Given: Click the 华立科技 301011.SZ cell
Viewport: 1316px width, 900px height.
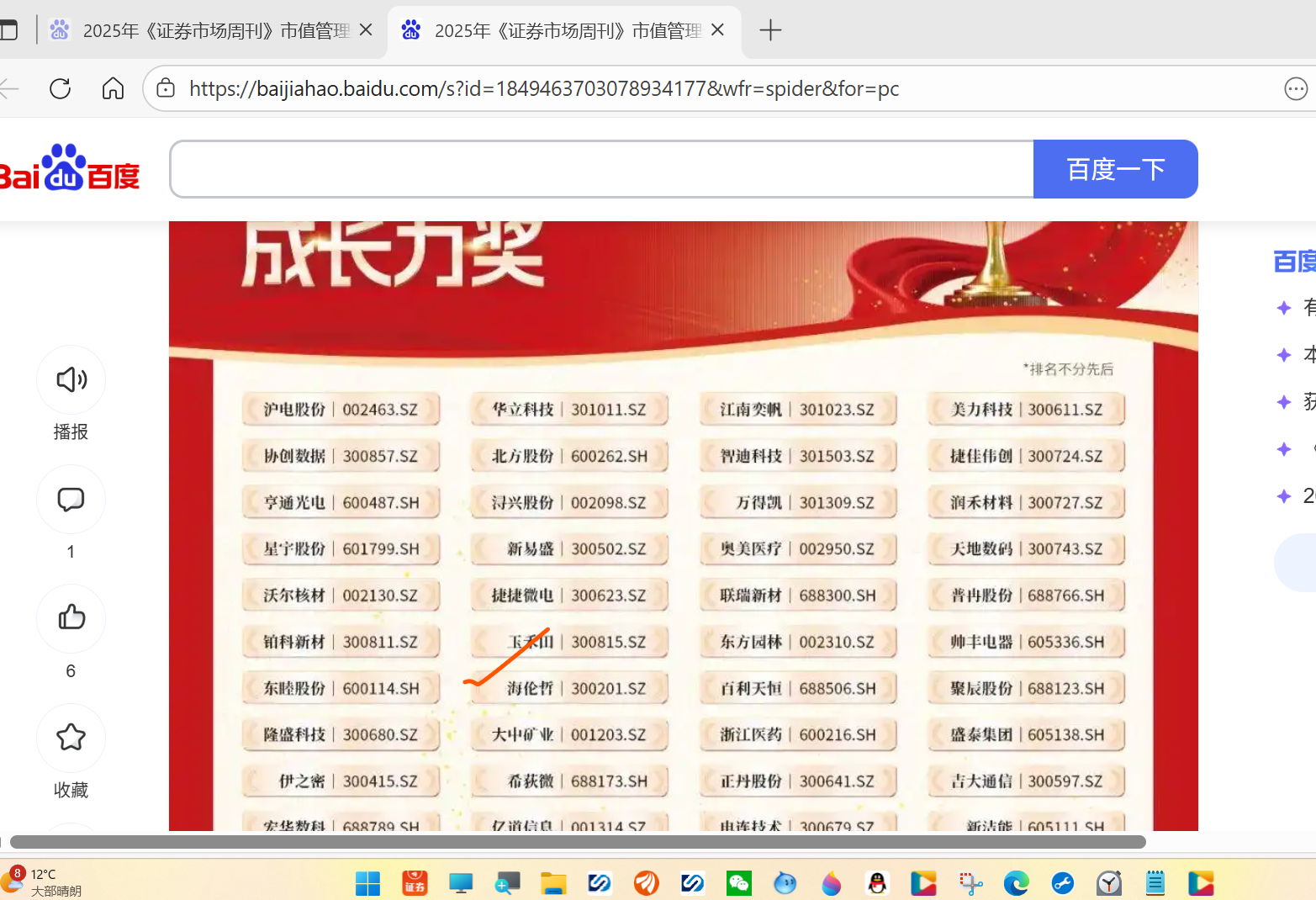Looking at the screenshot, I should (x=569, y=410).
